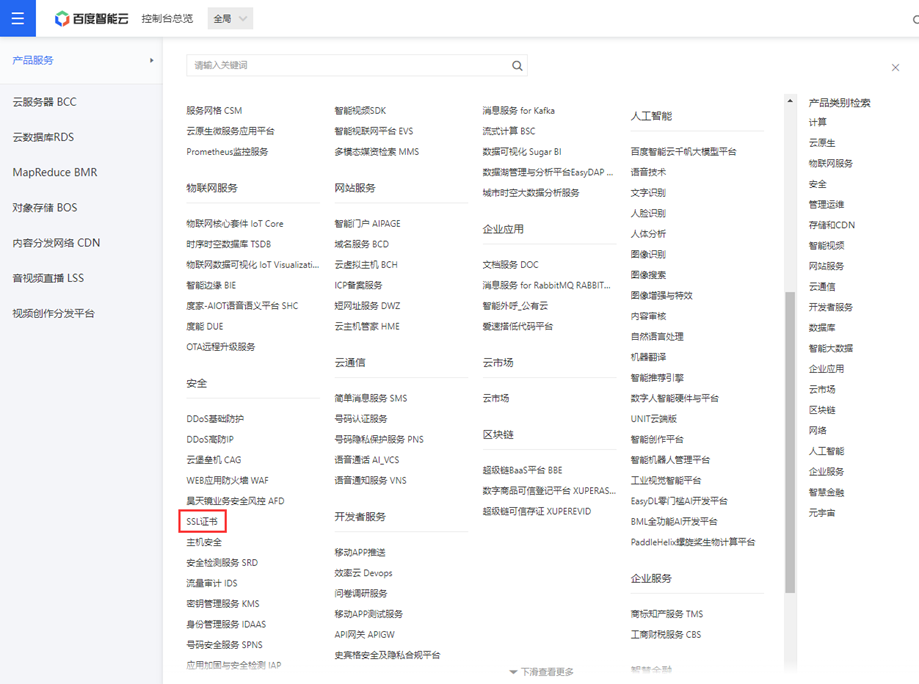Image resolution: width=919 pixels, height=684 pixels.
Task: Jump to 云原生 in category index
Action: pyautogui.click(x=822, y=143)
